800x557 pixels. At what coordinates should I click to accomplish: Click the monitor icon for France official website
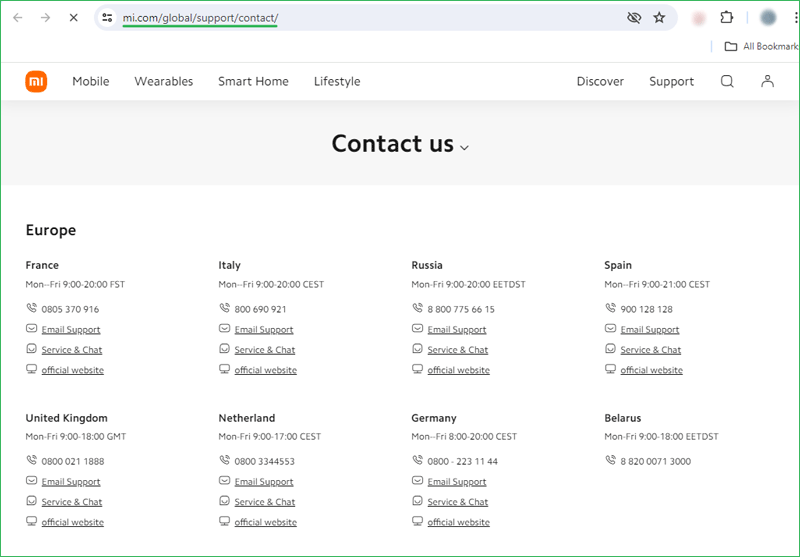32,369
